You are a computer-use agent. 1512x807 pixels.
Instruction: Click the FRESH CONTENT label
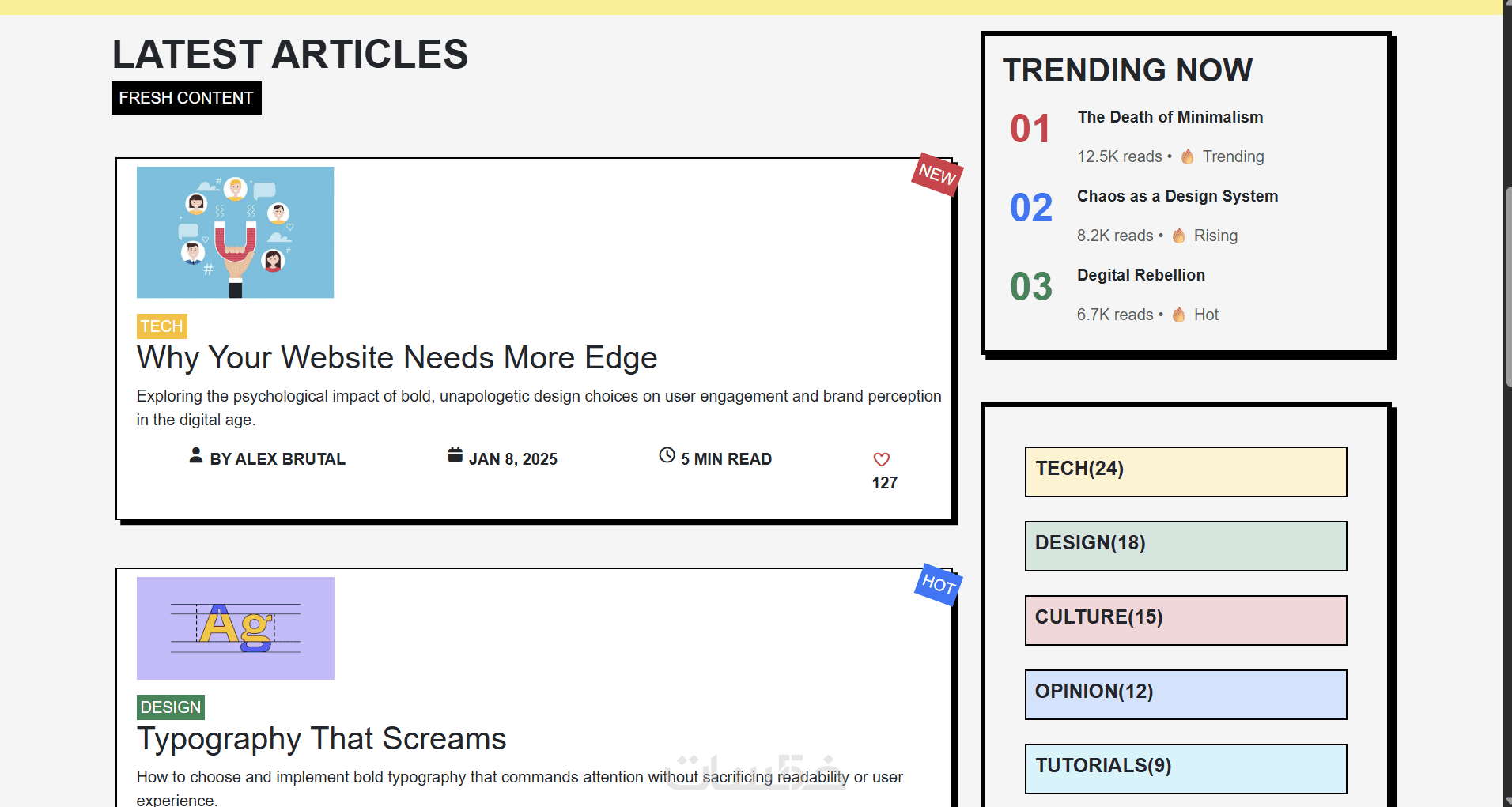[186, 98]
